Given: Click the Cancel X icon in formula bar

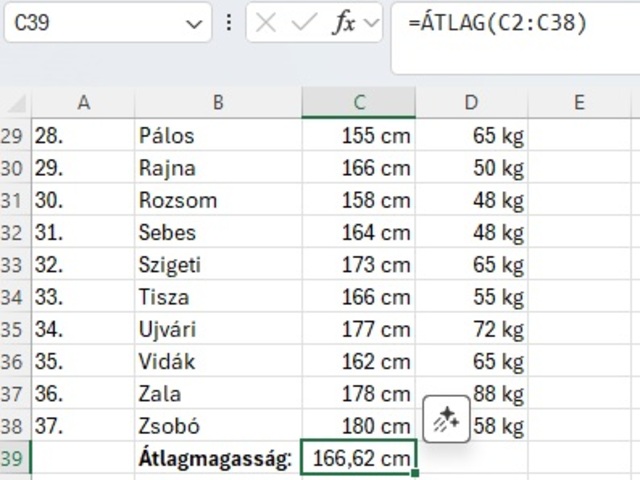Looking at the screenshot, I should [266, 23].
